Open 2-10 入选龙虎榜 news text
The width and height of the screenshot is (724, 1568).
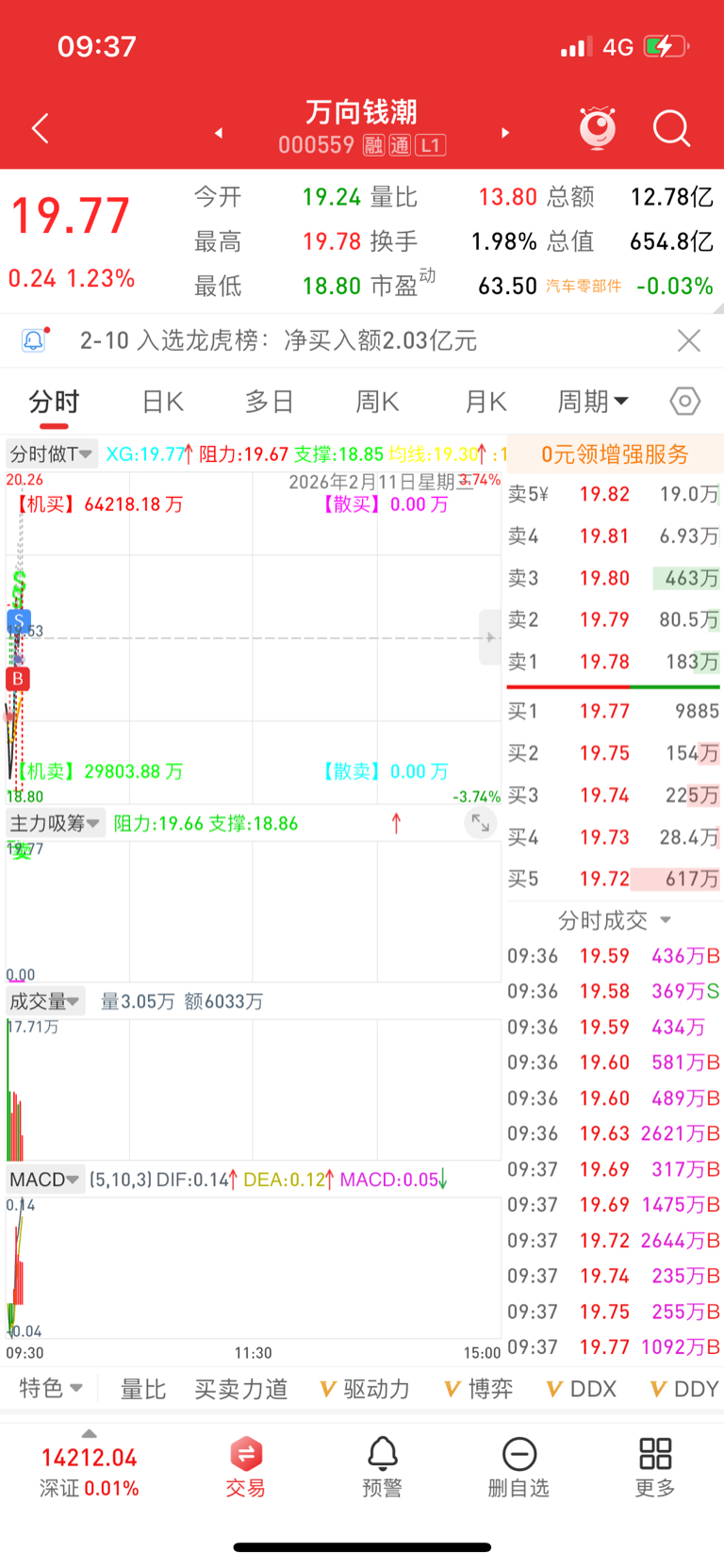pyautogui.click(x=278, y=340)
